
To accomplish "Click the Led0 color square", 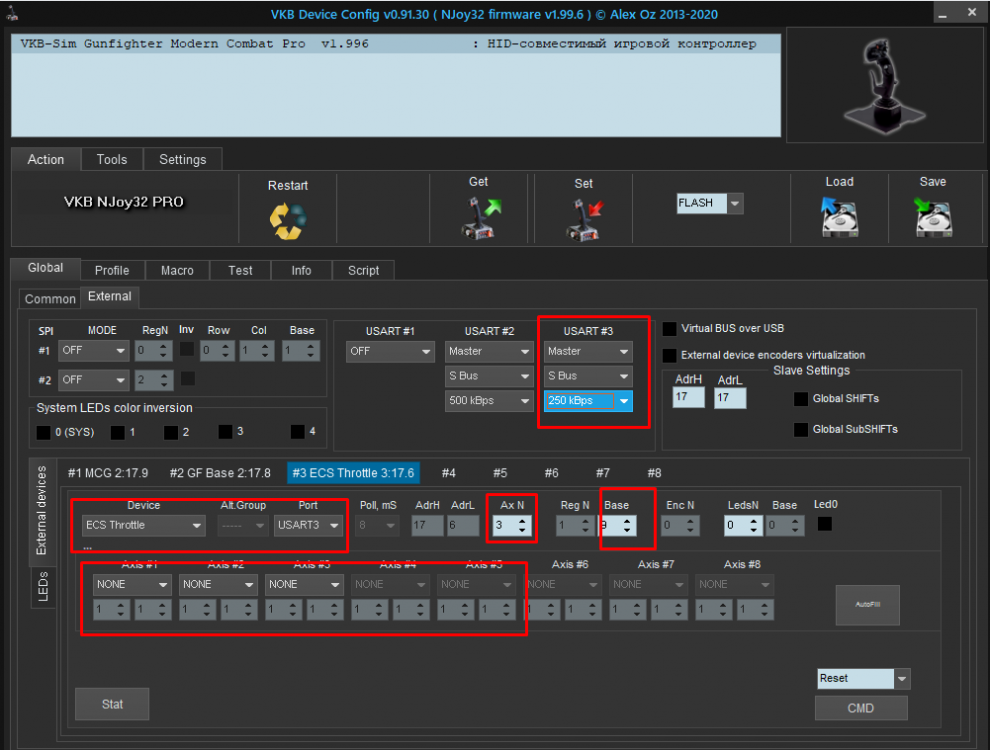I will [825, 523].
